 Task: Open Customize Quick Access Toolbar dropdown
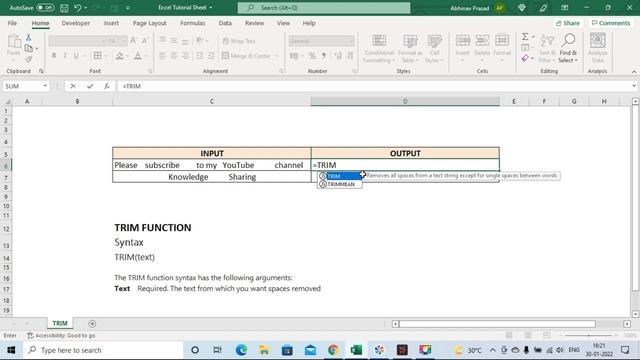click(128, 8)
